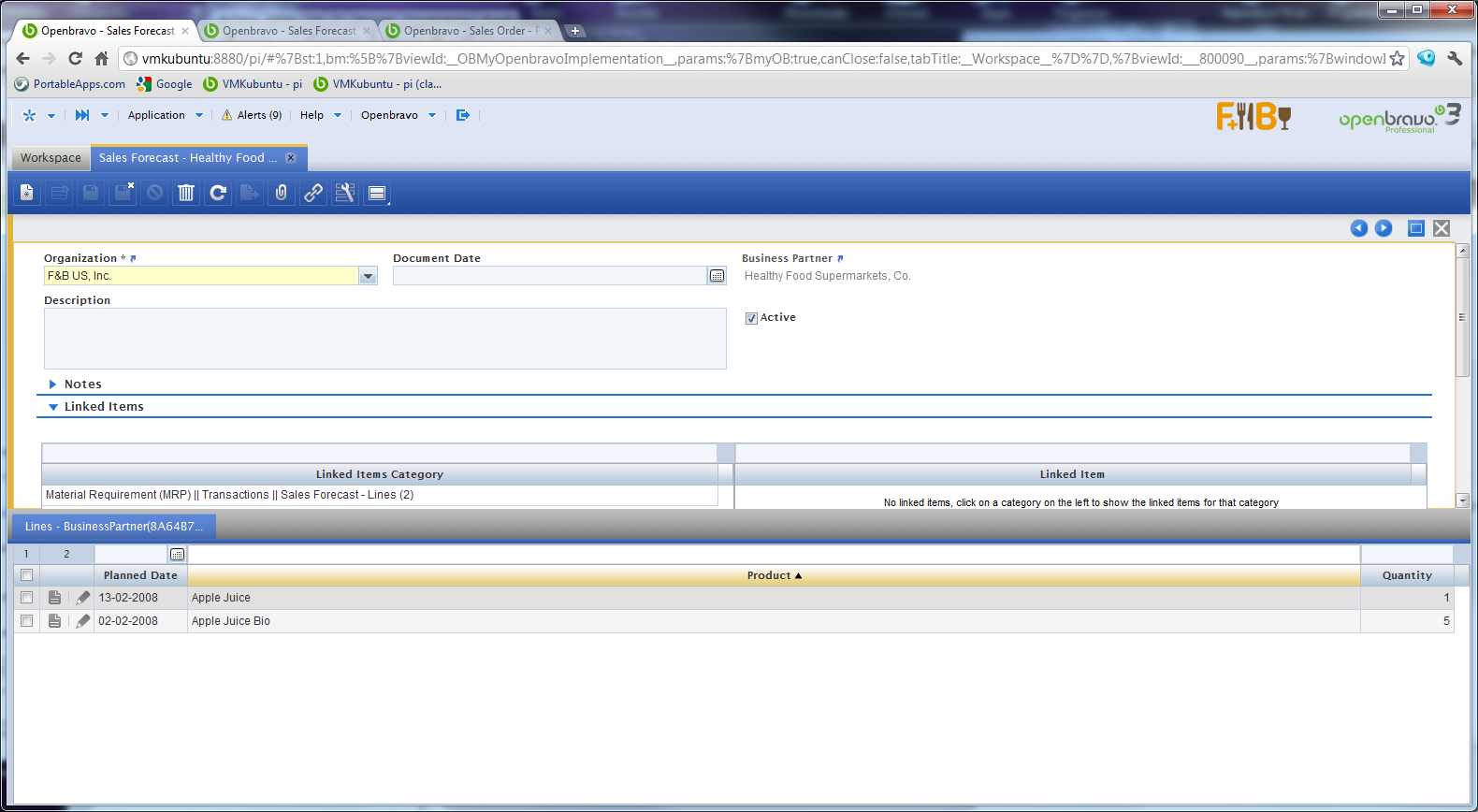Click the logout exit icon

coord(463,115)
